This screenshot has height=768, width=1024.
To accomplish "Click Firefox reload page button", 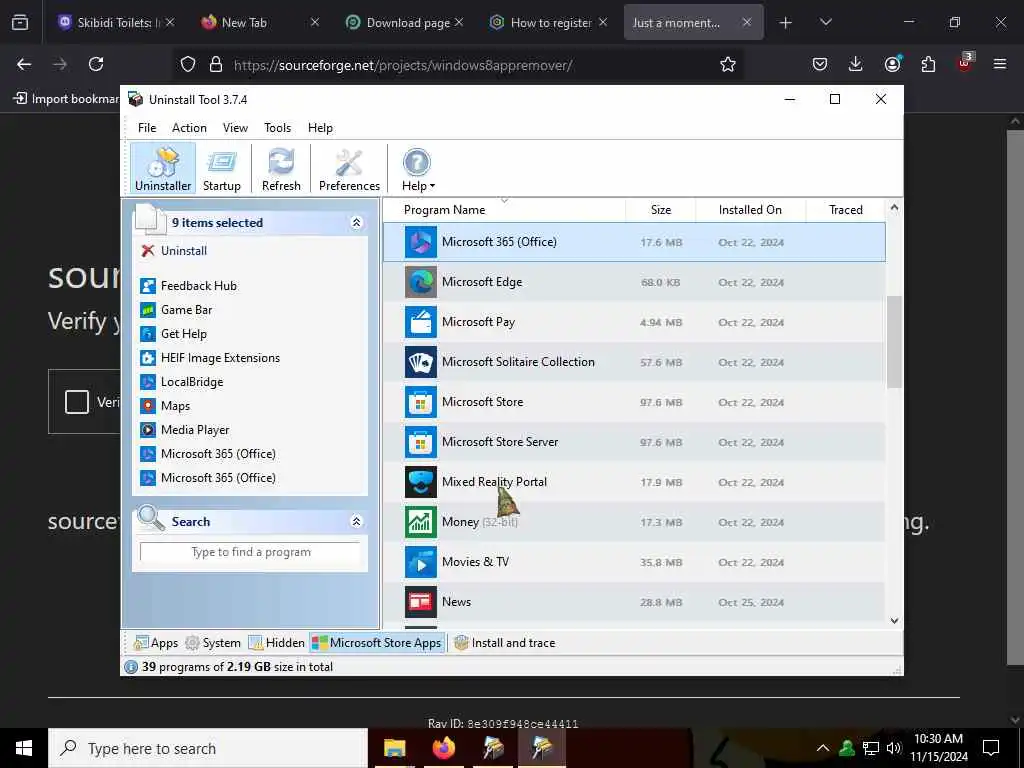I will coord(96,64).
